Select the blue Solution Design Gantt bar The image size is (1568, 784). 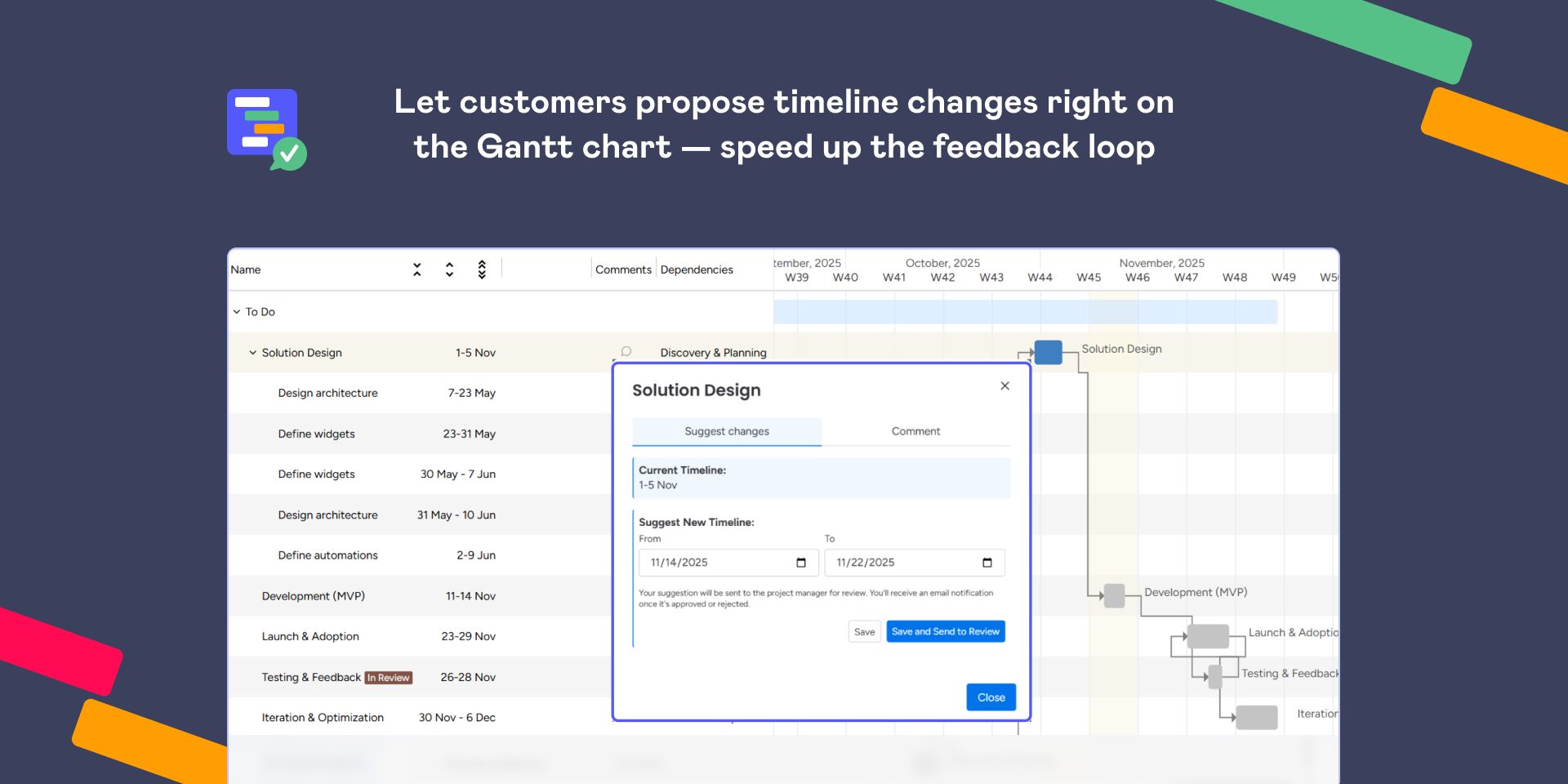[x=1048, y=353]
